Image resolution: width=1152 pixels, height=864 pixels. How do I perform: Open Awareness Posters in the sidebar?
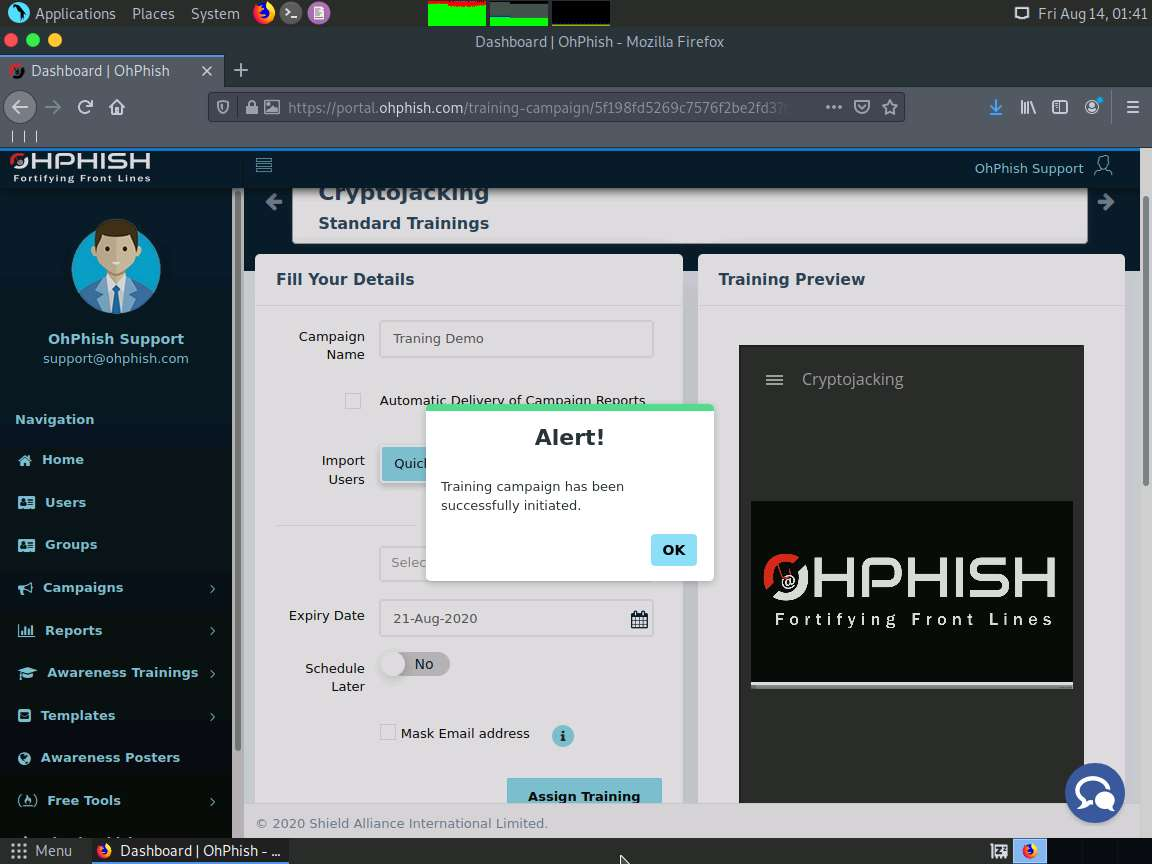[109, 757]
